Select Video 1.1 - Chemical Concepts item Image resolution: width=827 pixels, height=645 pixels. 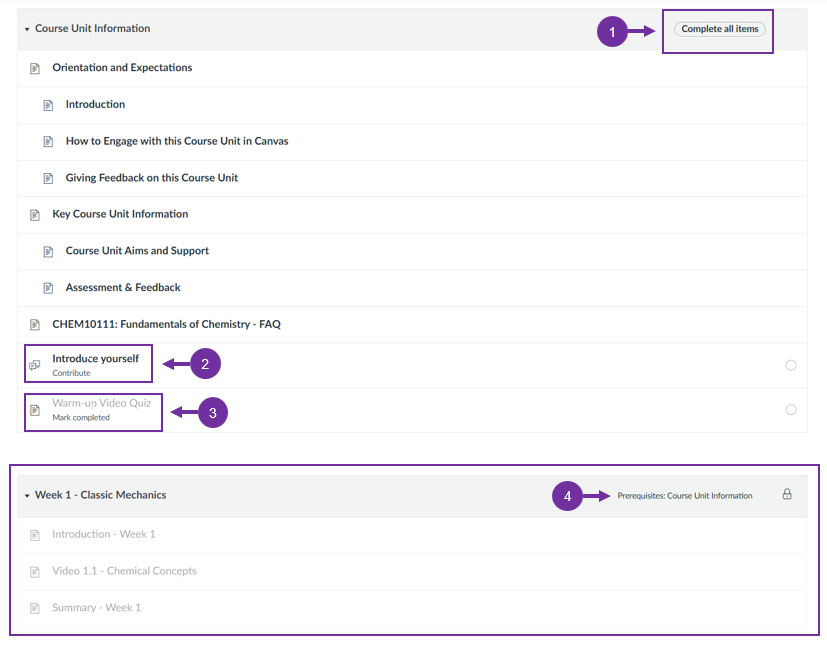tap(124, 571)
